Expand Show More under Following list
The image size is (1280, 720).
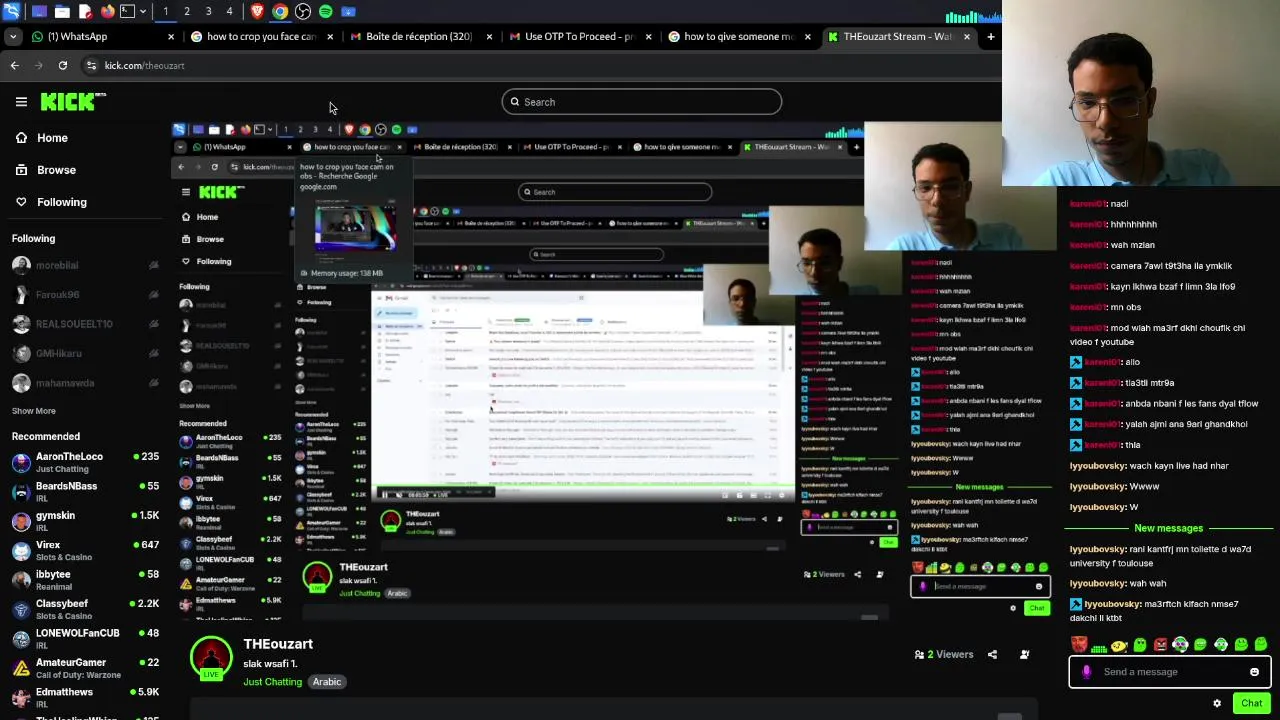pos(33,411)
